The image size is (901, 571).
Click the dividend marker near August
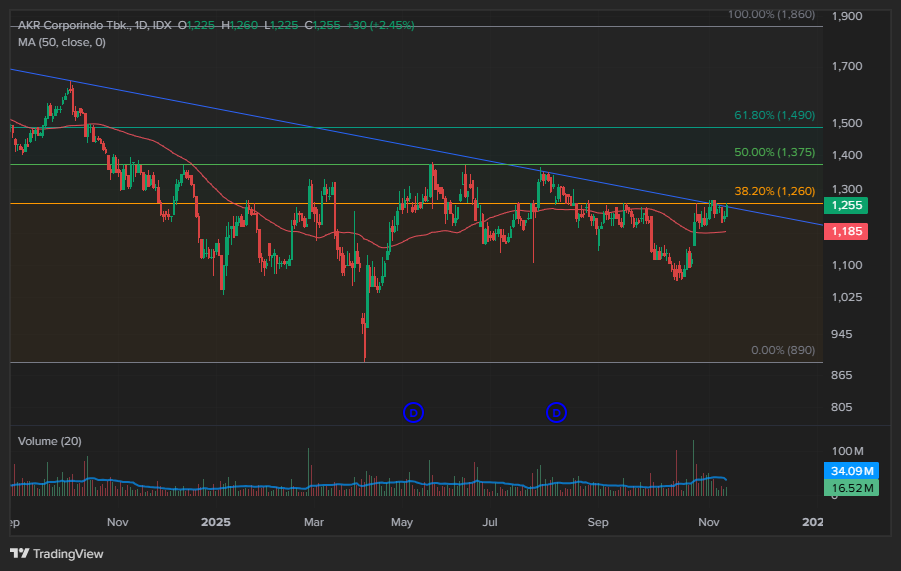click(x=557, y=412)
